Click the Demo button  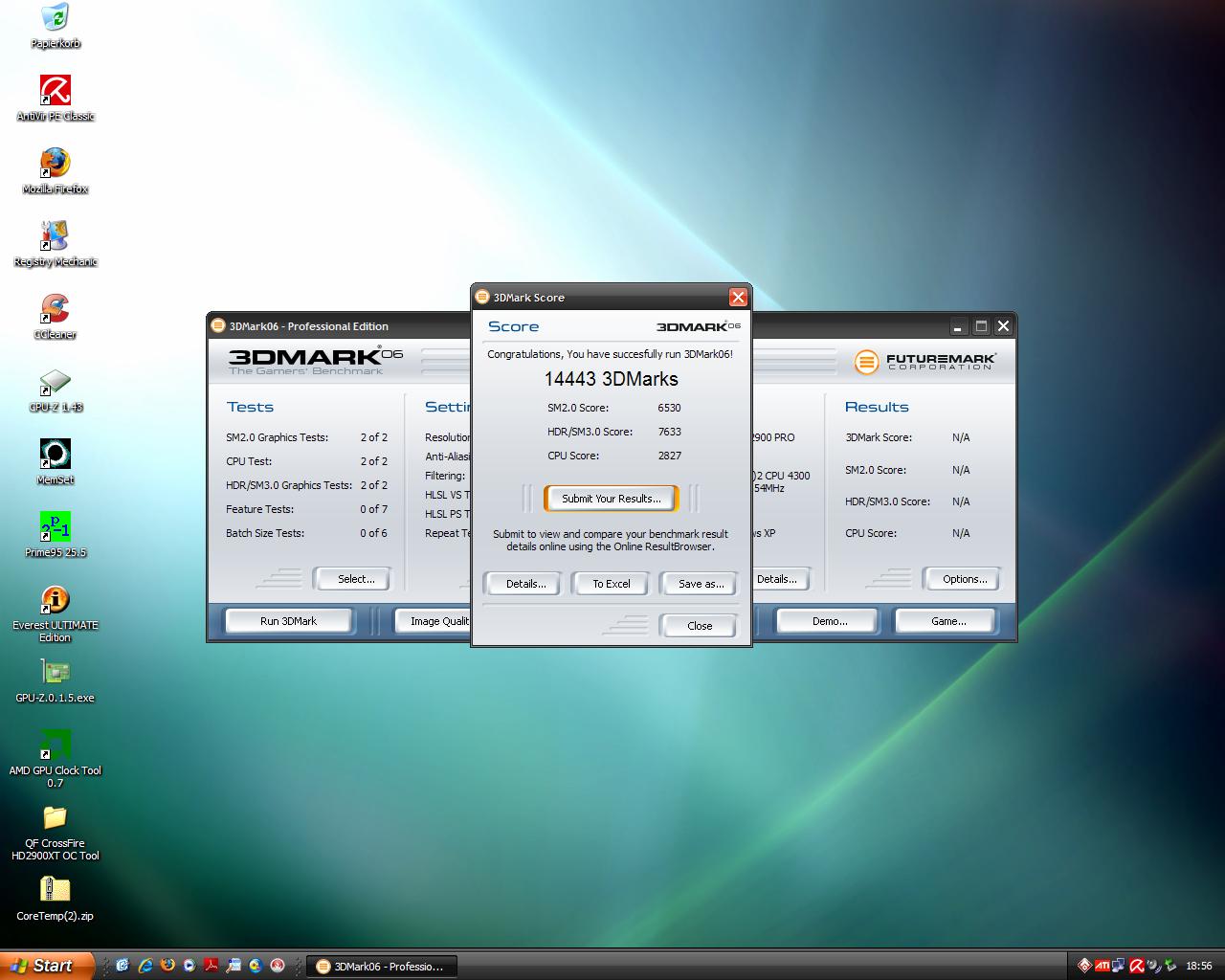coord(830,621)
